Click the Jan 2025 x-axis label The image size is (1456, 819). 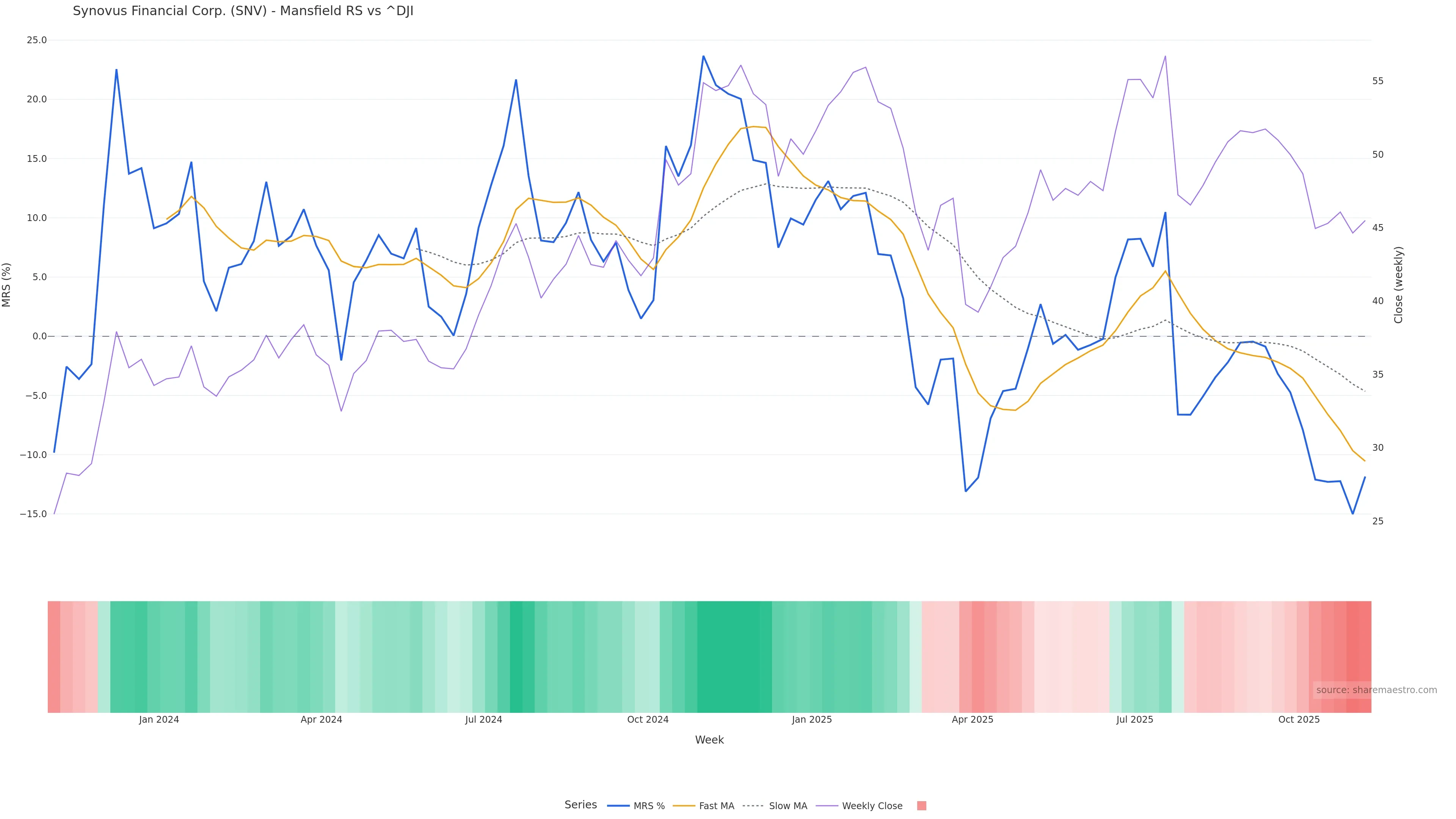812,720
